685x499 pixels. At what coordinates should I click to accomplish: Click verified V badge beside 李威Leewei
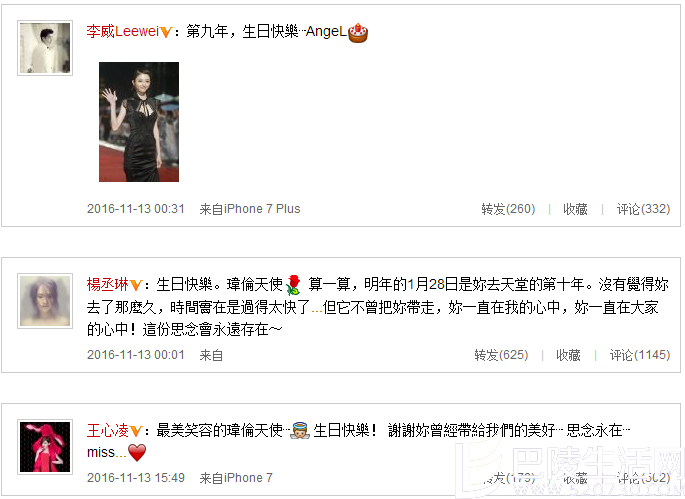[166, 32]
